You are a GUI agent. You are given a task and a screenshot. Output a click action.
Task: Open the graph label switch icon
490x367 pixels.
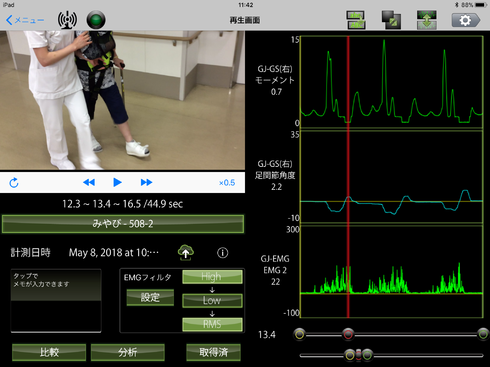point(356,20)
